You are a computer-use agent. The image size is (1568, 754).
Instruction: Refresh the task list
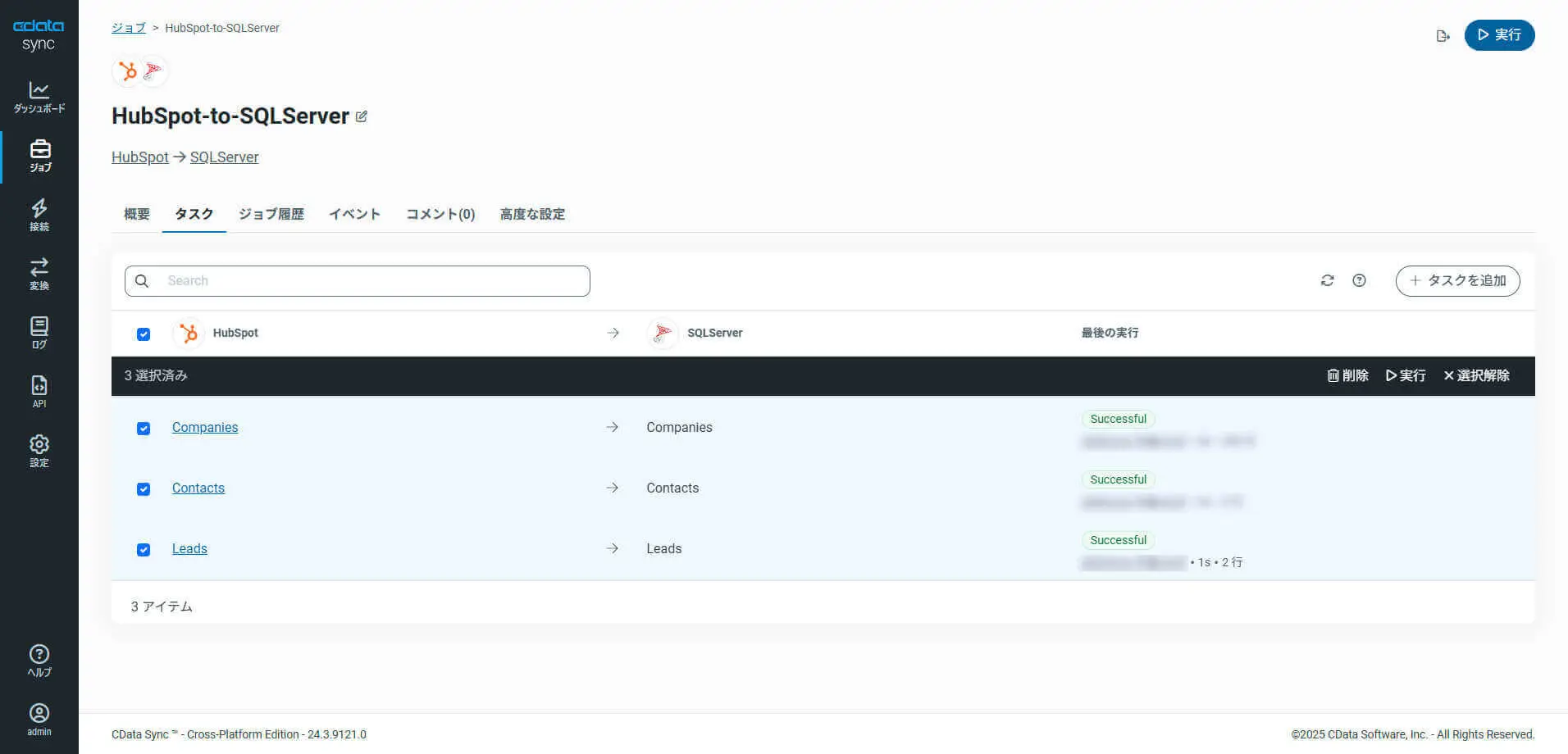1327,280
